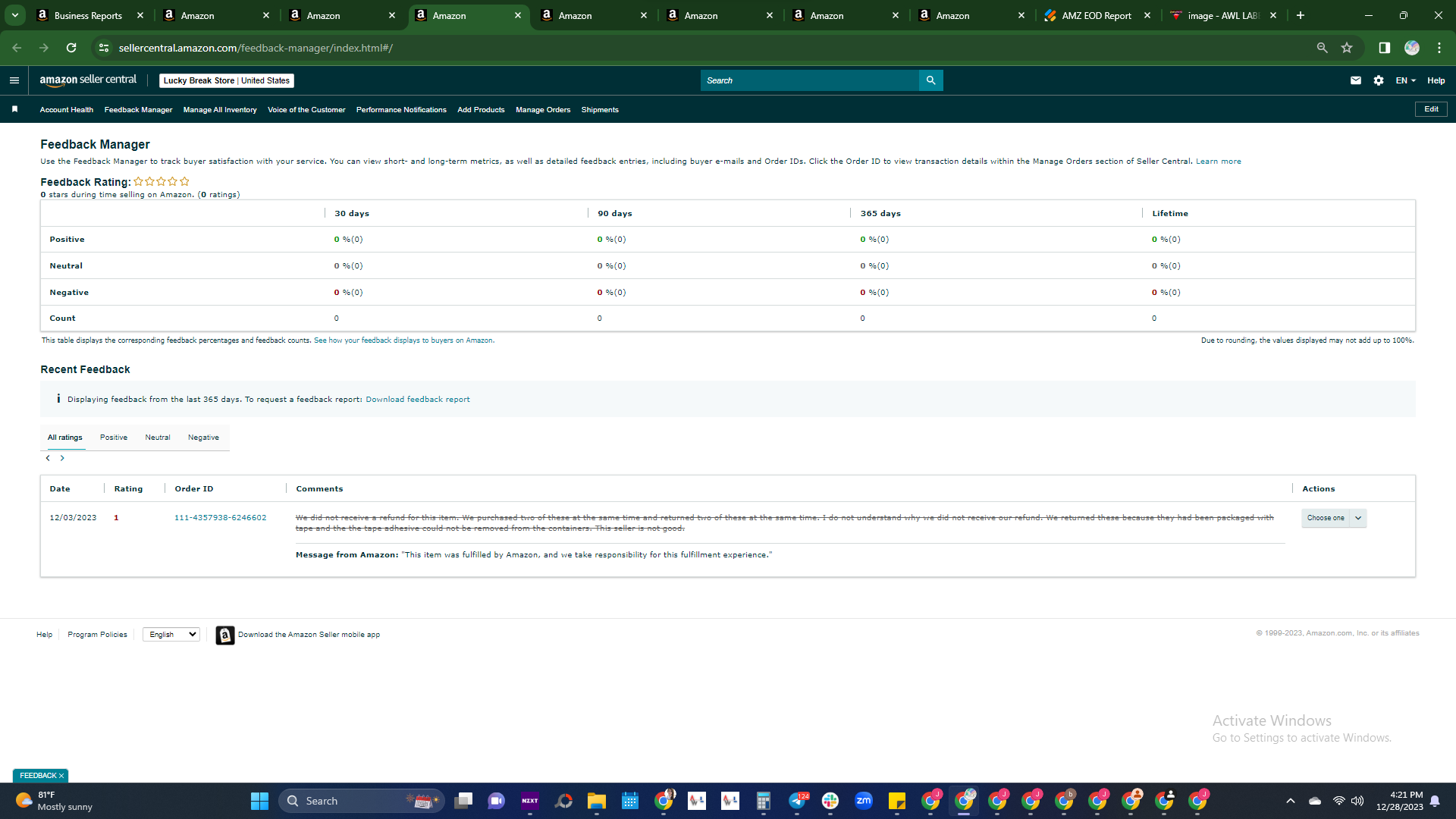This screenshot has height=819, width=1456.
Task: Go to next feedback page arrow
Action: 62,458
